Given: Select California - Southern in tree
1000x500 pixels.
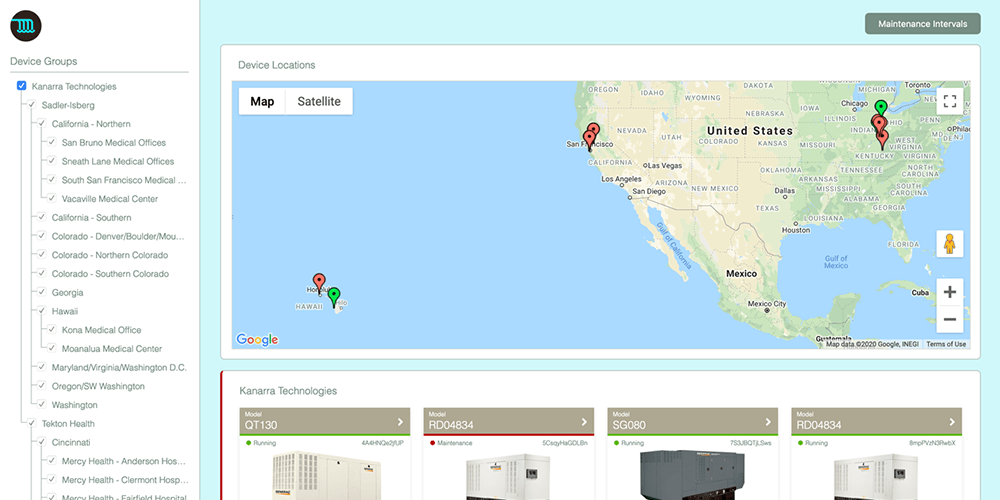Looking at the screenshot, I should [91, 217].
